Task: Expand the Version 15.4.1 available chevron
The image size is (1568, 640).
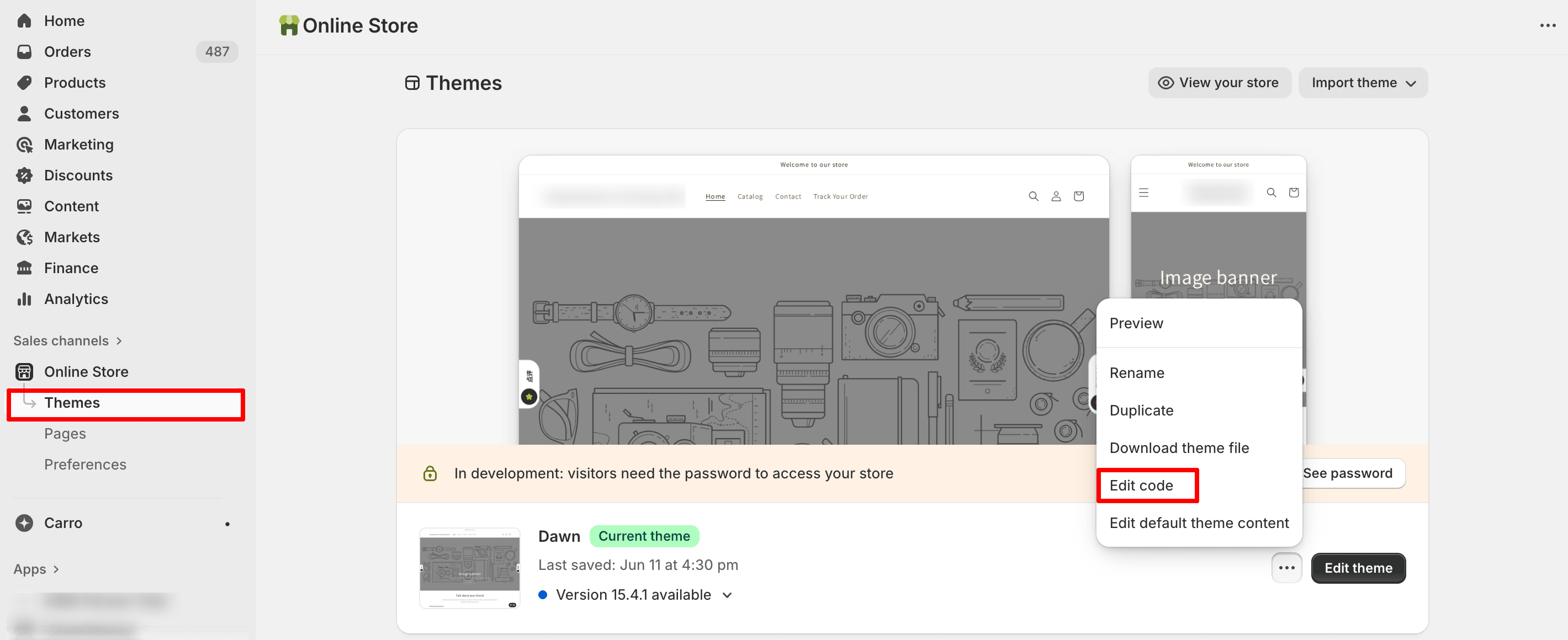Action: tap(727, 595)
